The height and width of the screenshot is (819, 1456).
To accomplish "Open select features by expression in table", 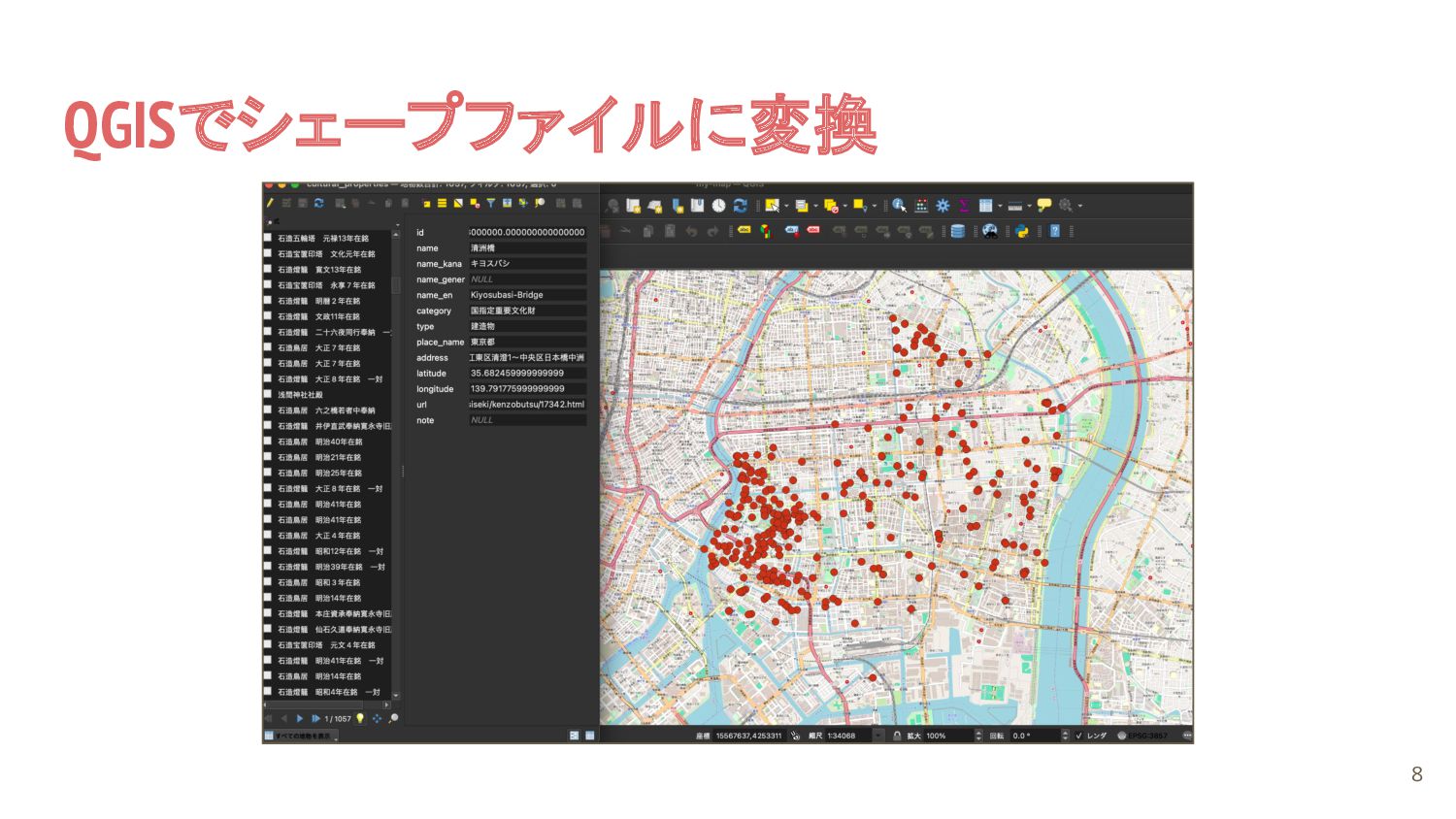I will (427, 204).
